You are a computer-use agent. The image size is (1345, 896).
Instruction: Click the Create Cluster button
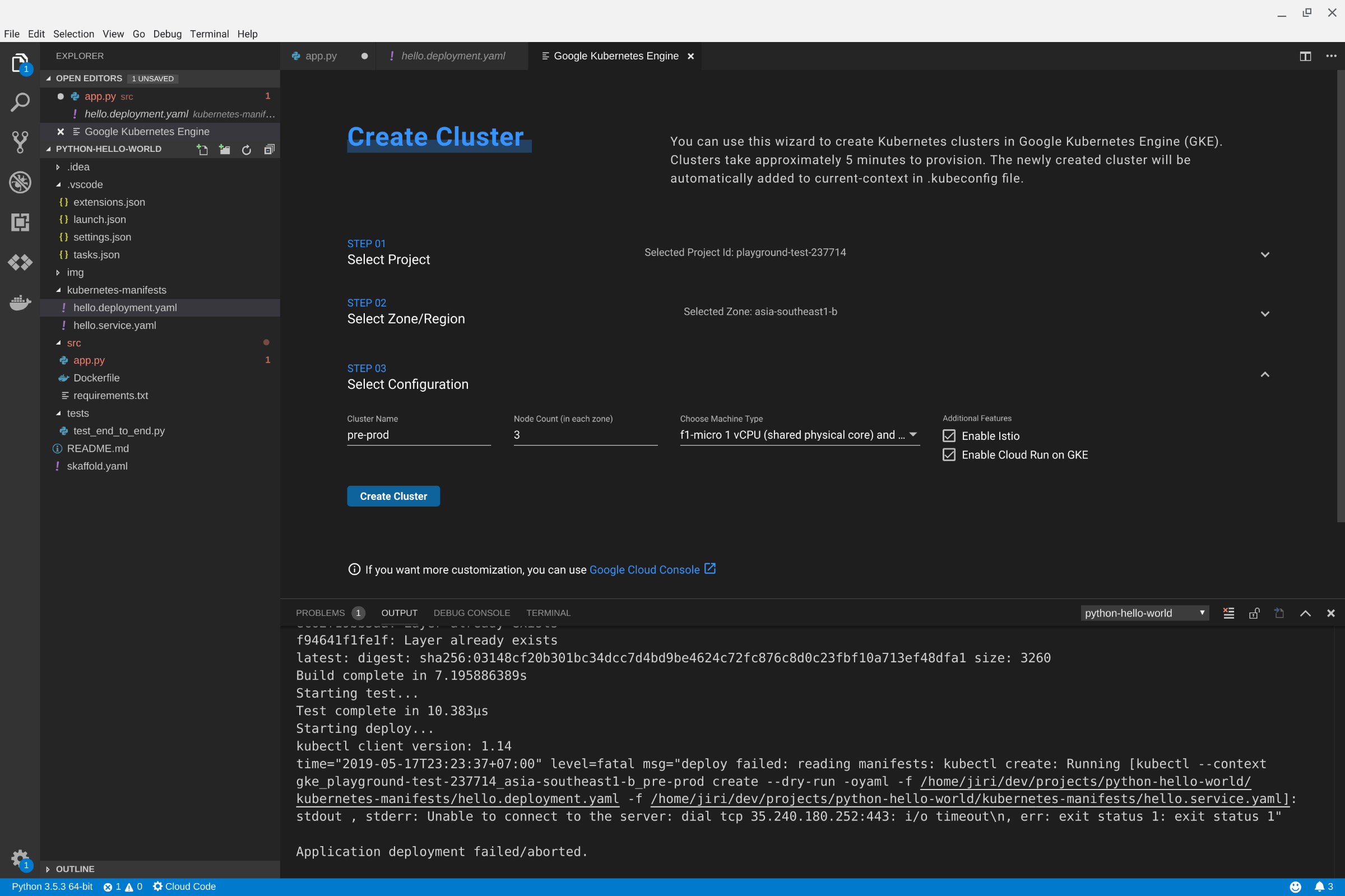tap(393, 496)
